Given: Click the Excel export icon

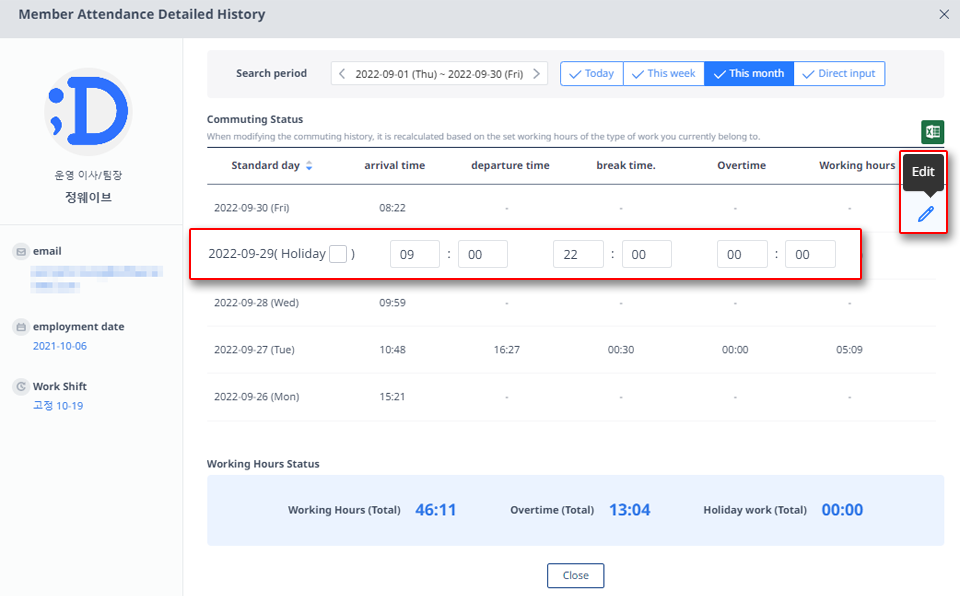Looking at the screenshot, I should coord(932,132).
